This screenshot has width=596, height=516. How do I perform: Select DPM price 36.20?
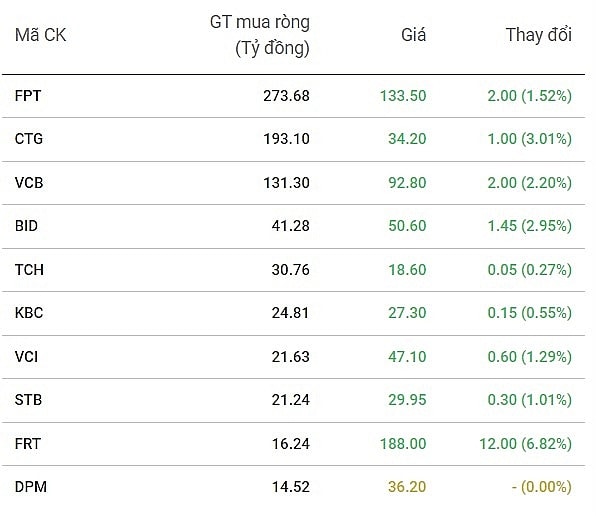point(407,487)
